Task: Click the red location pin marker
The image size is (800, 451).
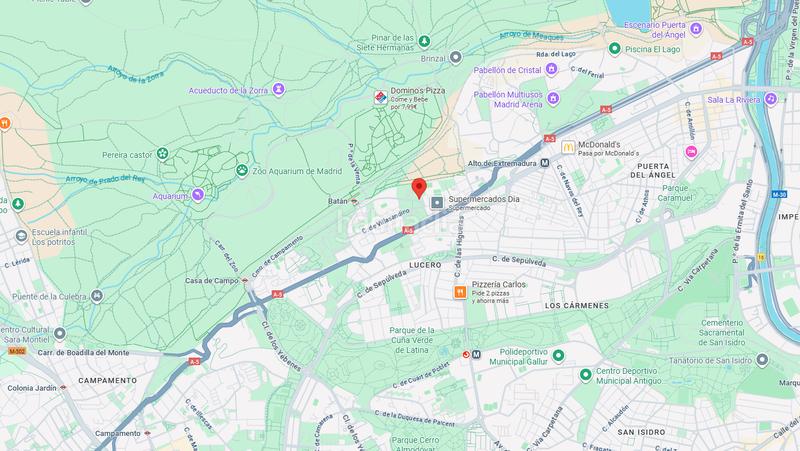Action: tap(419, 188)
